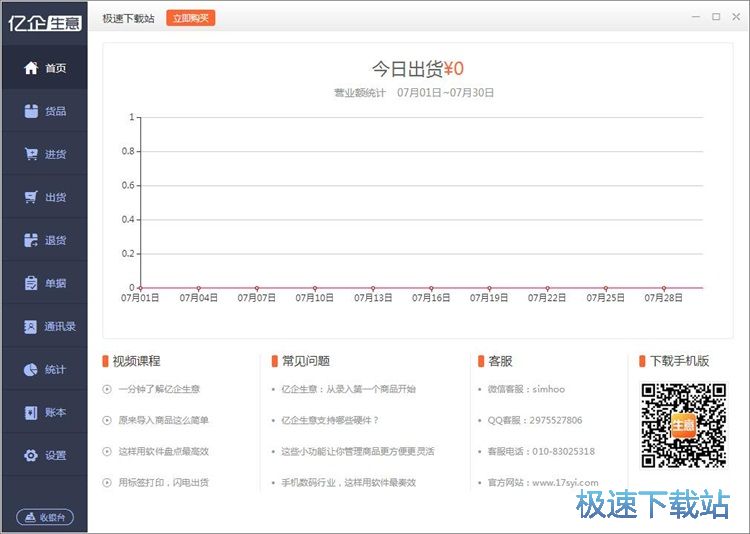Open video 原来导入商品这么简单

click(x=163, y=420)
